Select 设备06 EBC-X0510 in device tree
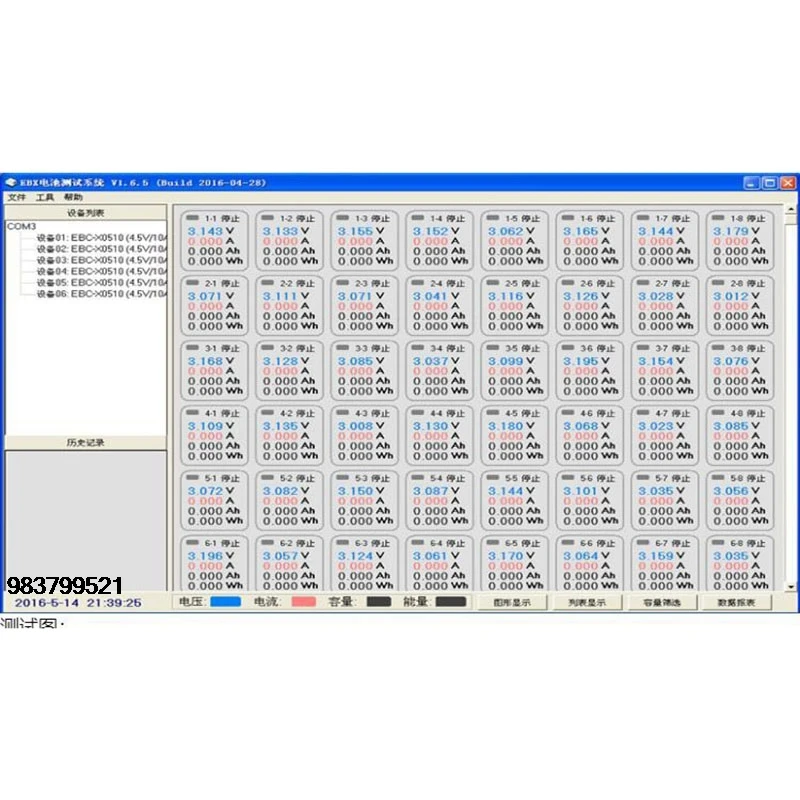800x800 pixels. (x=102, y=294)
